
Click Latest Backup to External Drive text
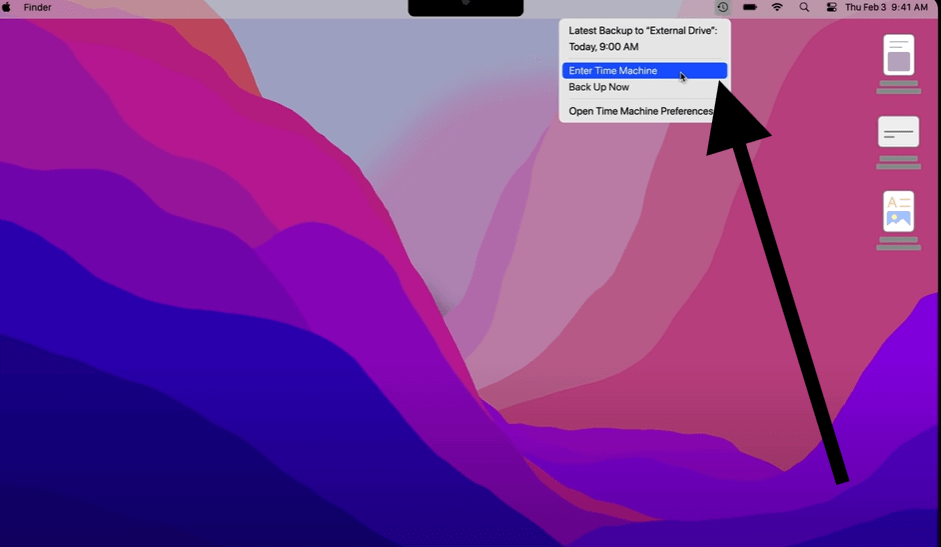[643, 31]
